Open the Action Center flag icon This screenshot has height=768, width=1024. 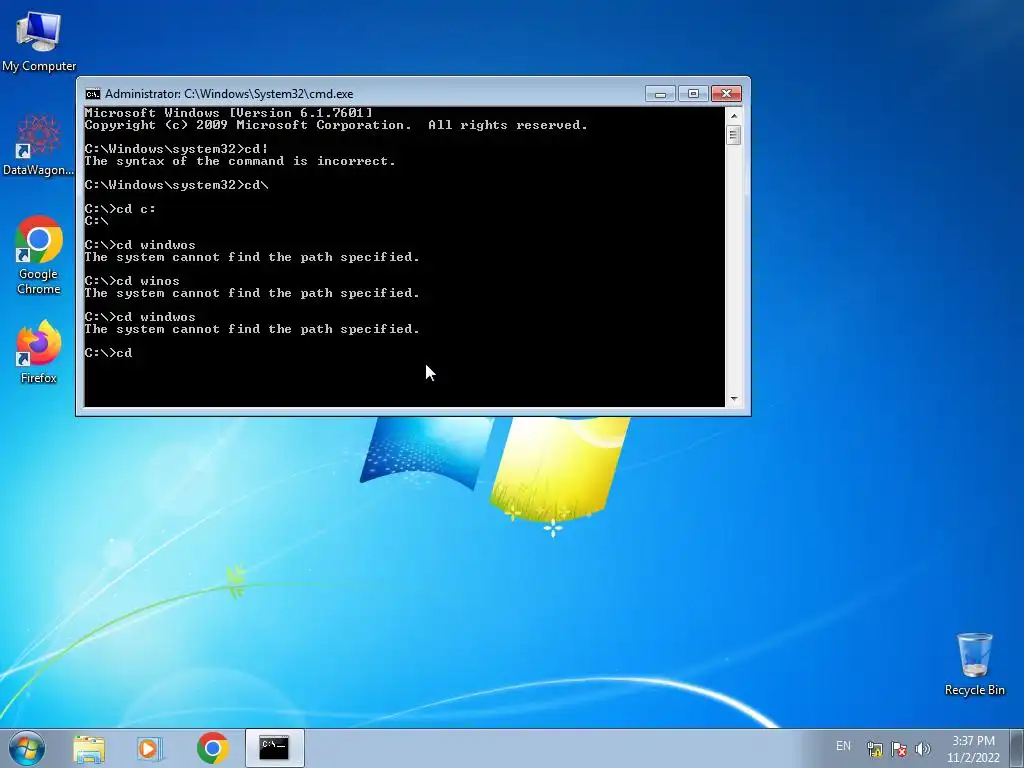(x=899, y=749)
